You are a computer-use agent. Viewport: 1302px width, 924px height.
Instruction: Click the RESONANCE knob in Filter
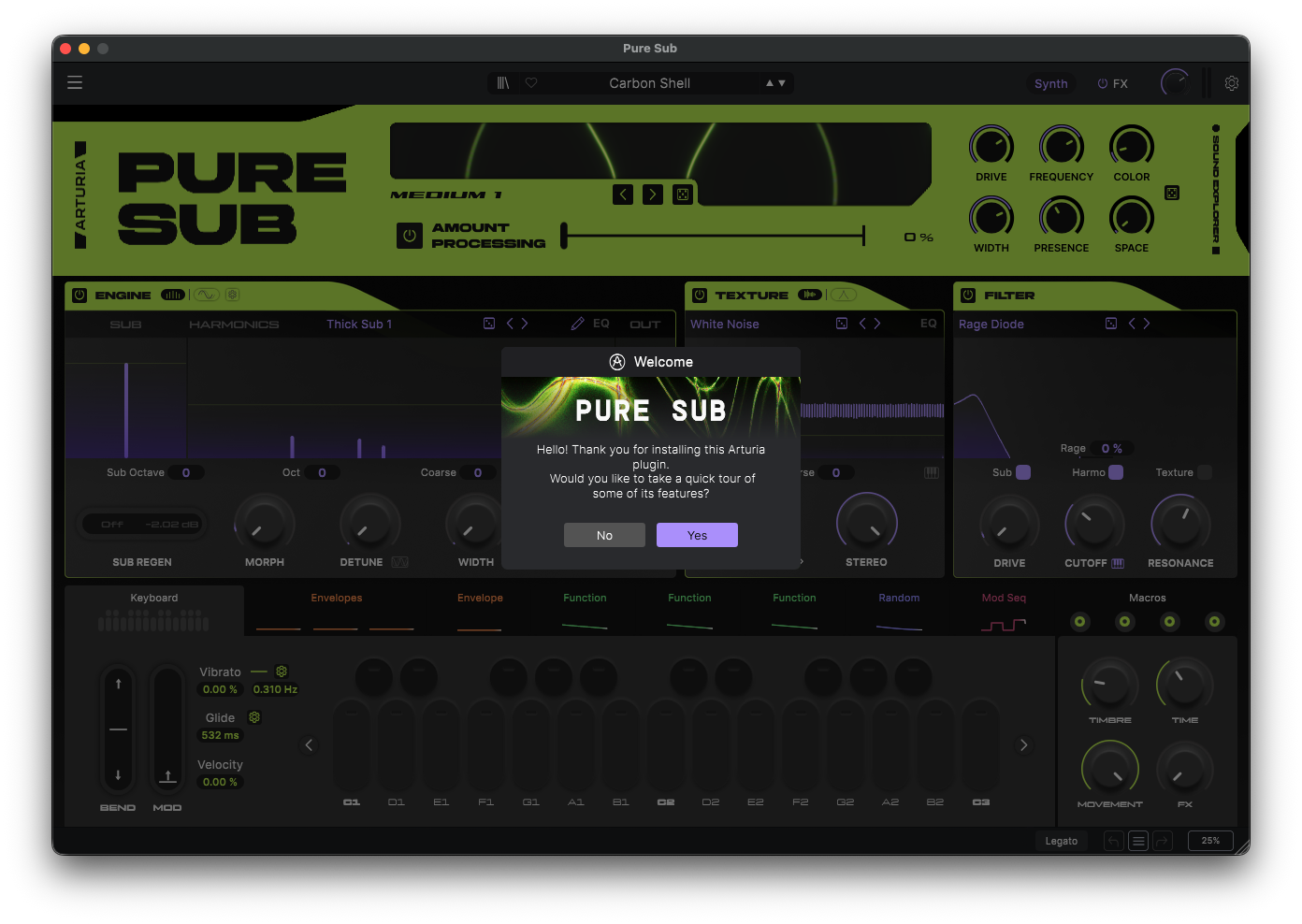[x=1180, y=522]
